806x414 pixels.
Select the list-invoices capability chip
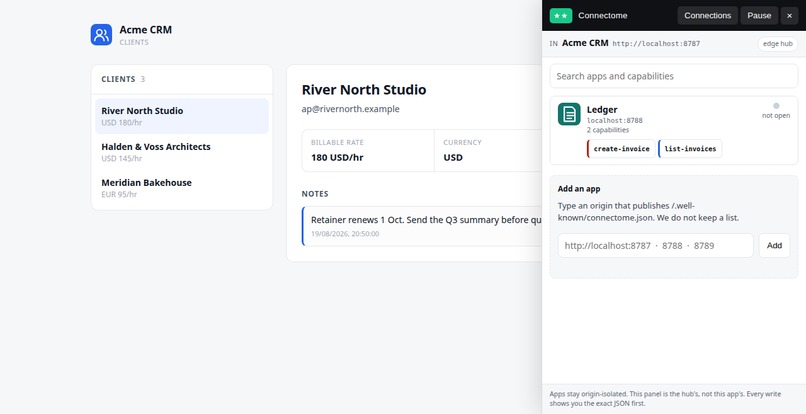[690, 149]
